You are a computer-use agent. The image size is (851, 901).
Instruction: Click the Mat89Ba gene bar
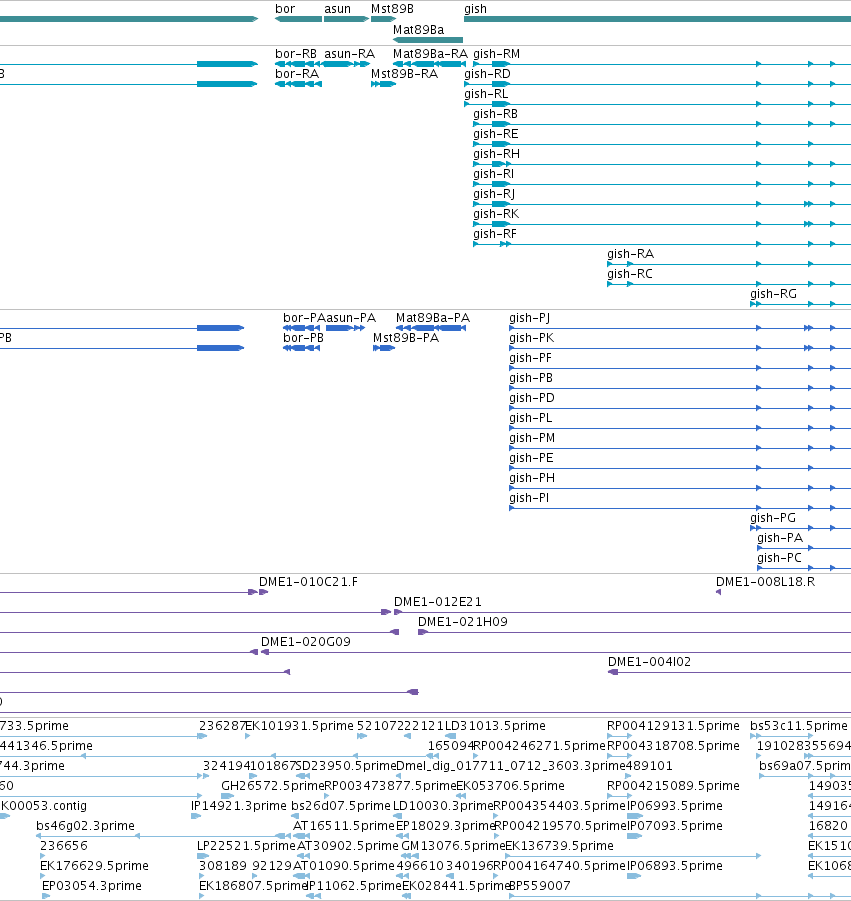428,40
